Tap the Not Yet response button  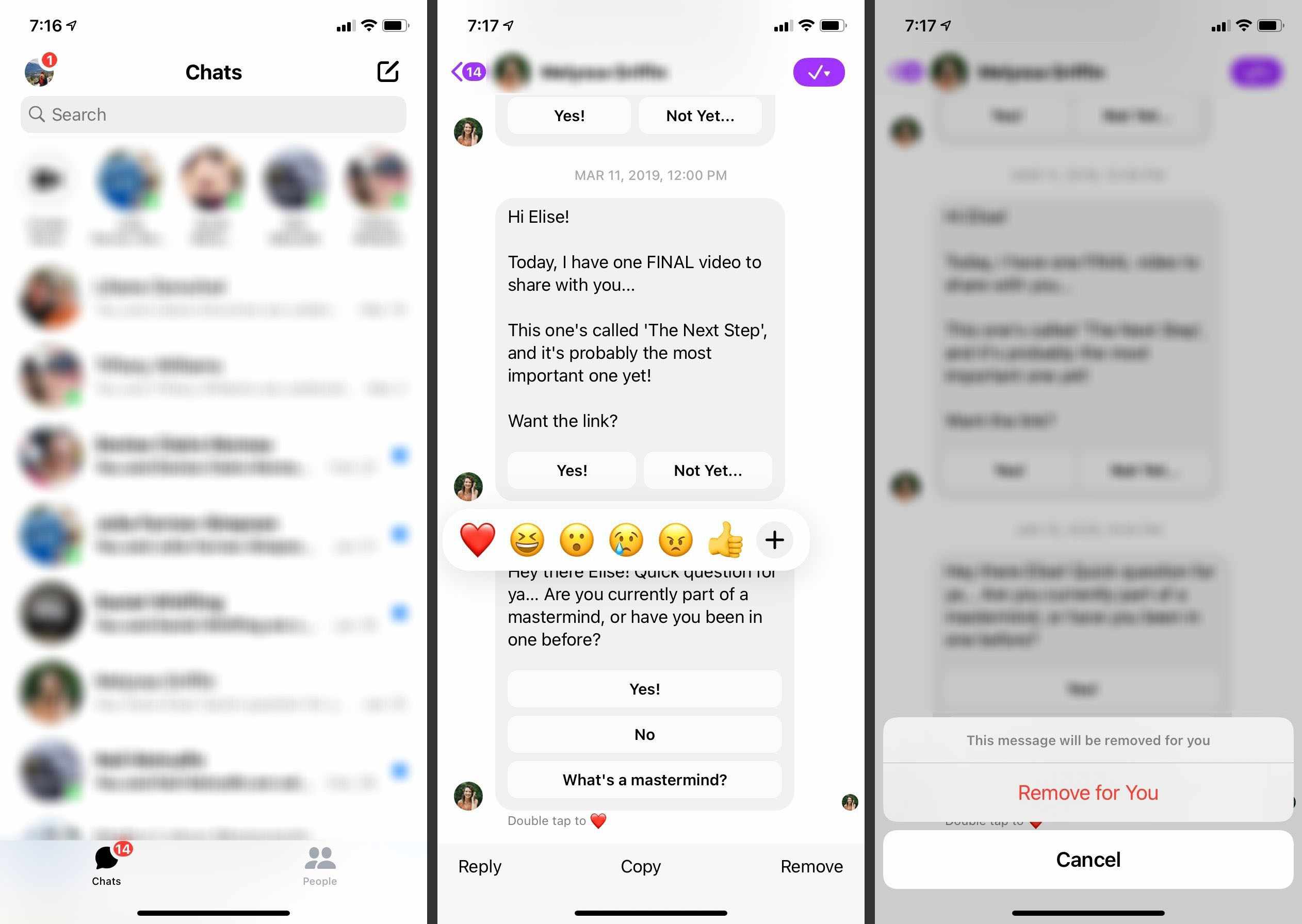click(705, 469)
